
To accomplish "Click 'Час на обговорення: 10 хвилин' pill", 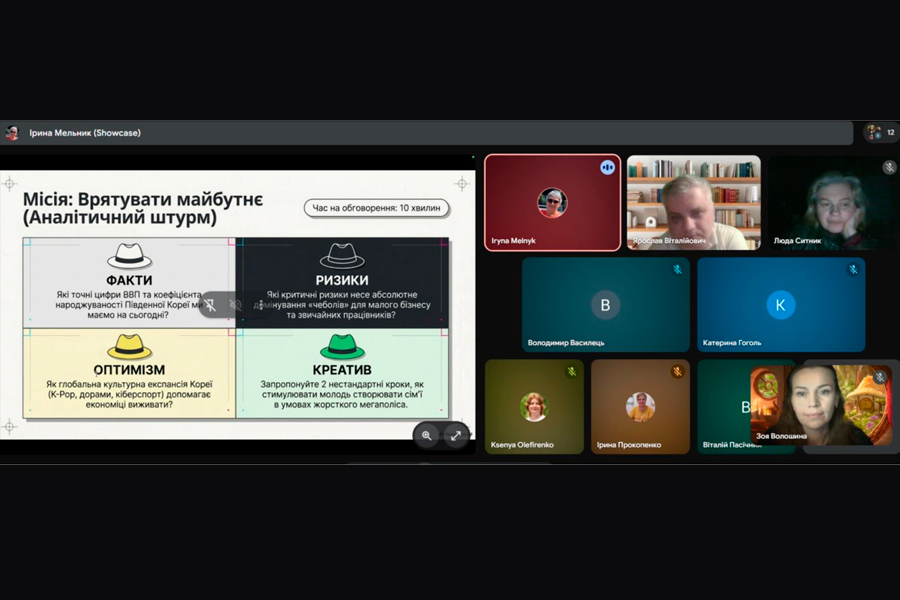I will 377,208.
